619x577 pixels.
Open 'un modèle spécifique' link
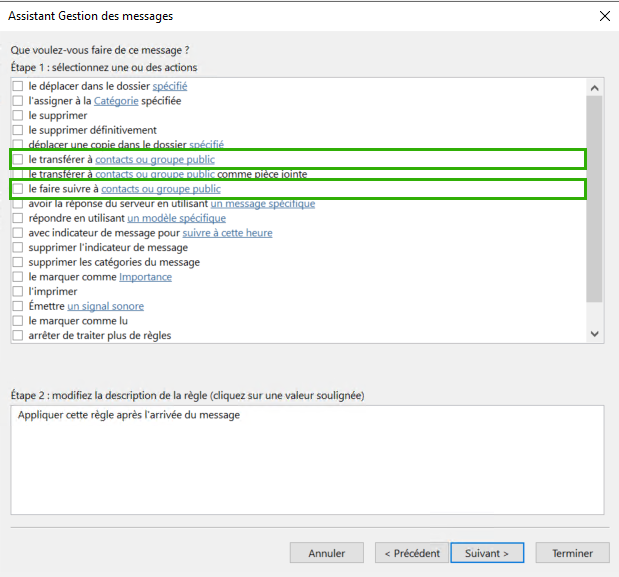(x=176, y=218)
